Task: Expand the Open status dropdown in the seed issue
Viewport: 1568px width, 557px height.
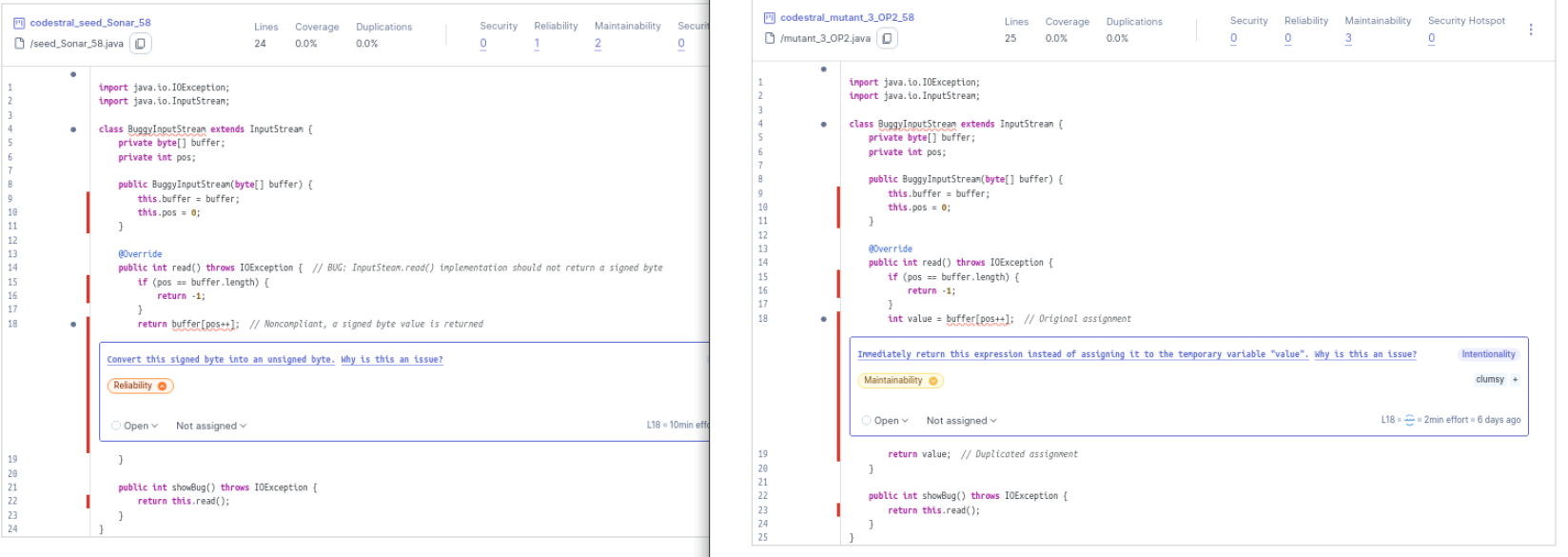Action: pyautogui.click(x=135, y=427)
